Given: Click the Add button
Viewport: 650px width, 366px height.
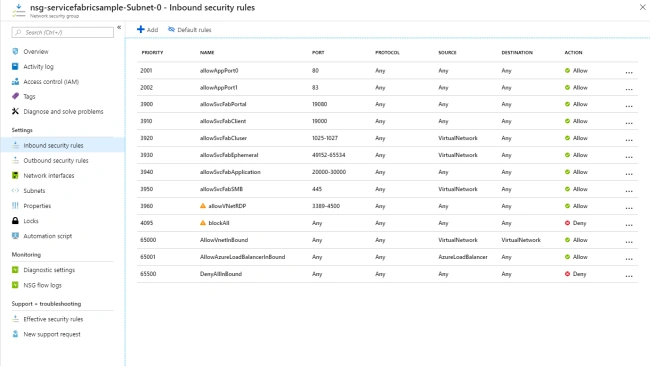Looking at the screenshot, I should coord(148,29).
